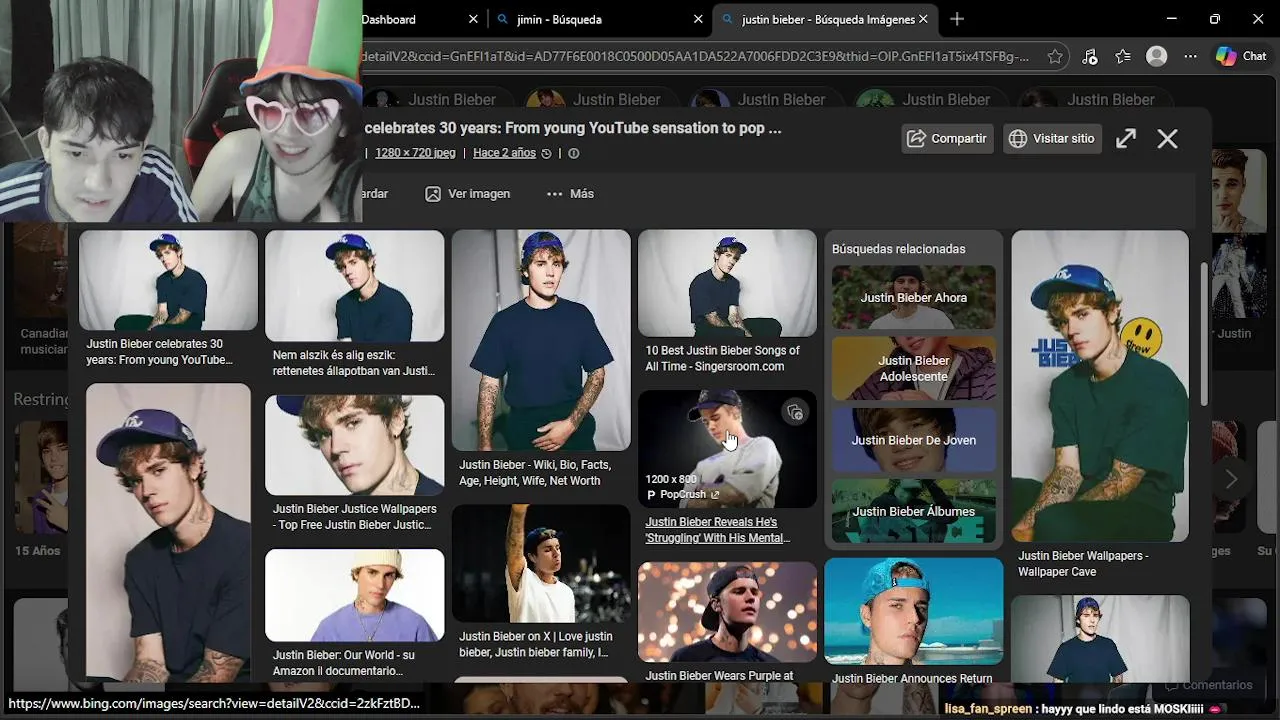Open Justin Bieber Reveals He's Struggling link
The width and height of the screenshot is (1280, 720).
(718, 530)
